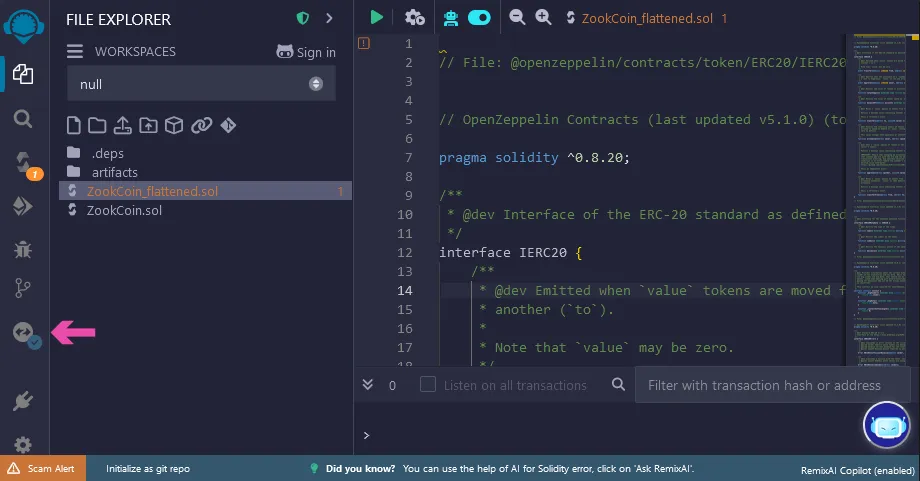The height and width of the screenshot is (481, 920).
Task: Click the Zoom in magnifier icon
Action: pyautogui.click(x=543, y=17)
